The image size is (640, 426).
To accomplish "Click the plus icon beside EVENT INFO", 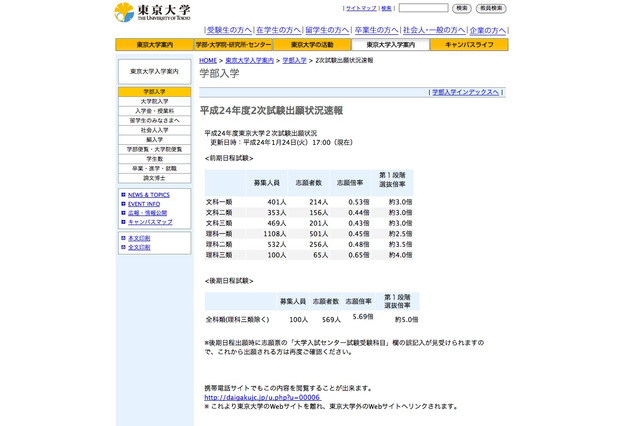I will coord(123,204).
